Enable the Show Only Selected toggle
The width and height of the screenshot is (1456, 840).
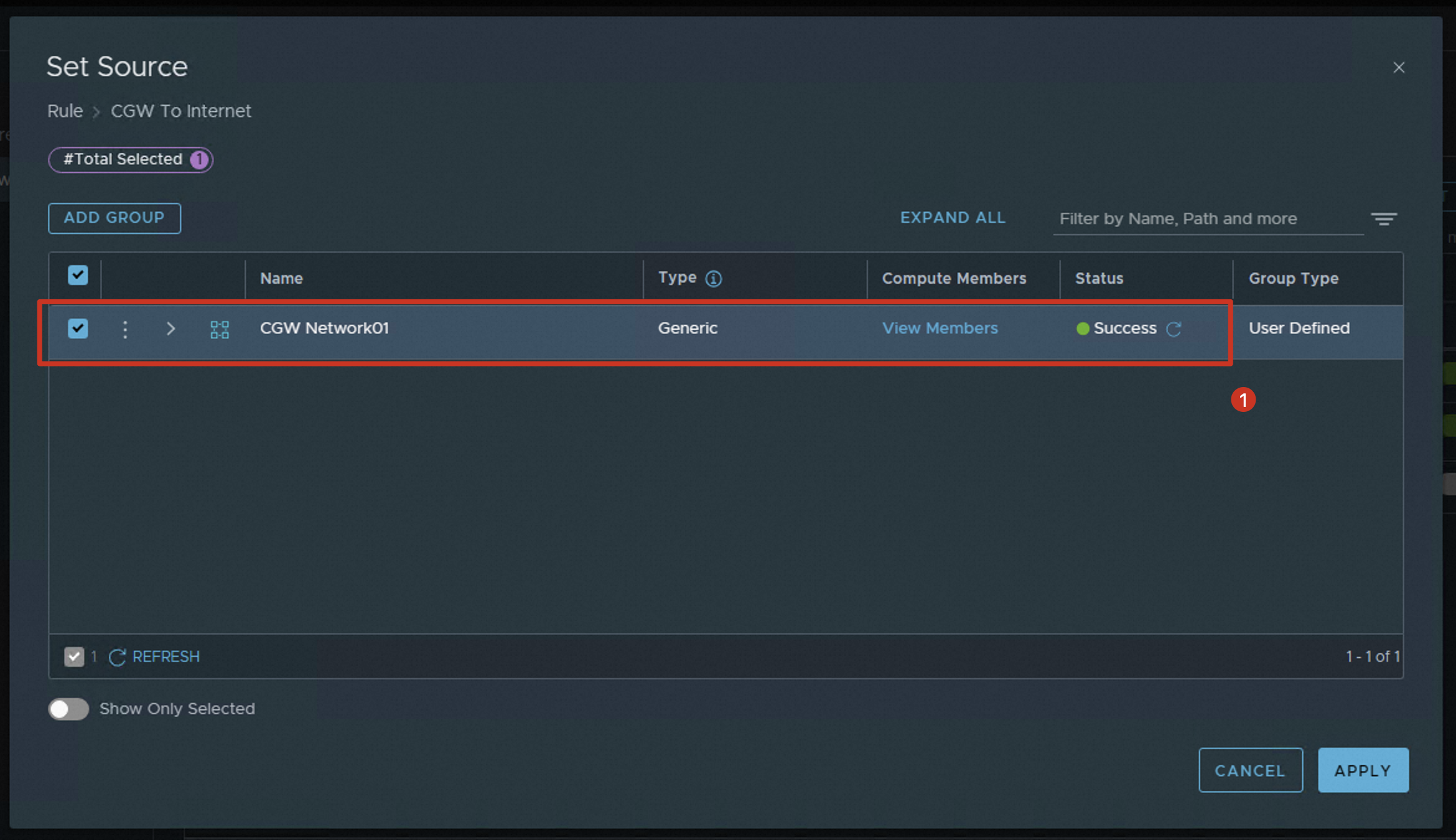(68, 709)
